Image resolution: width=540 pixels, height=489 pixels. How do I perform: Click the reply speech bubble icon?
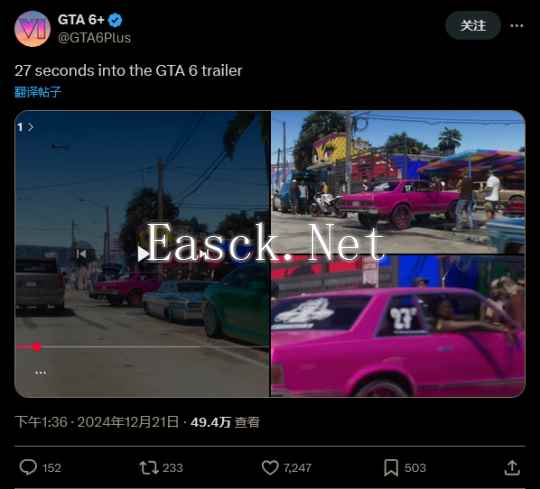[28, 467]
